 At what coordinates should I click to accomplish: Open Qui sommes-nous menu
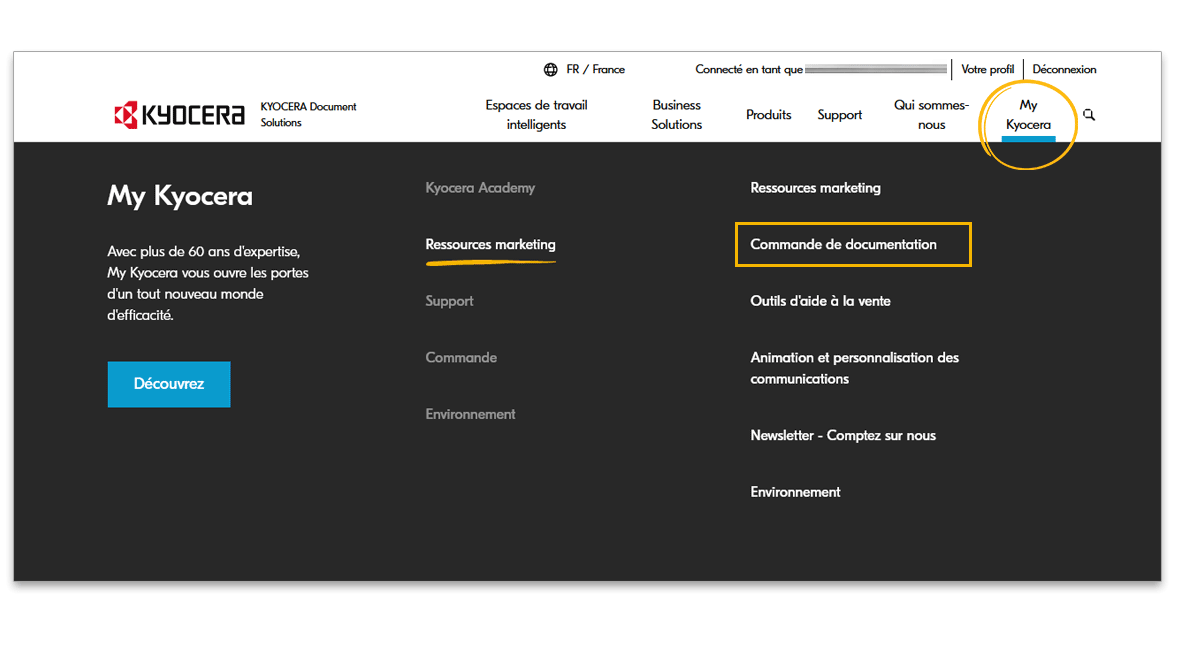coord(931,115)
